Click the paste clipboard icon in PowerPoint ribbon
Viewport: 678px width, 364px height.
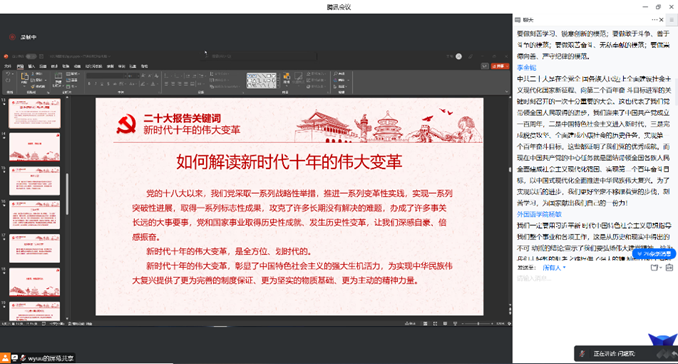pyautogui.click(x=24, y=79)
